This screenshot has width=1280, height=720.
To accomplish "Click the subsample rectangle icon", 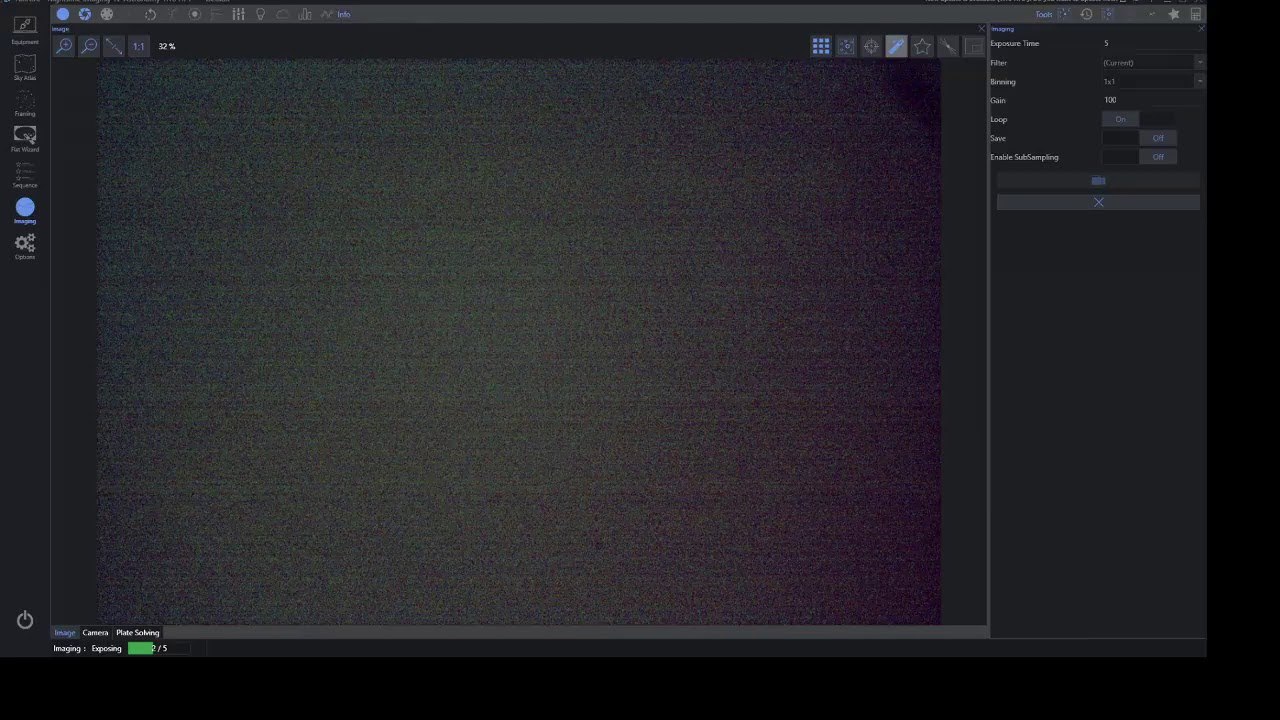I will 972,46.
